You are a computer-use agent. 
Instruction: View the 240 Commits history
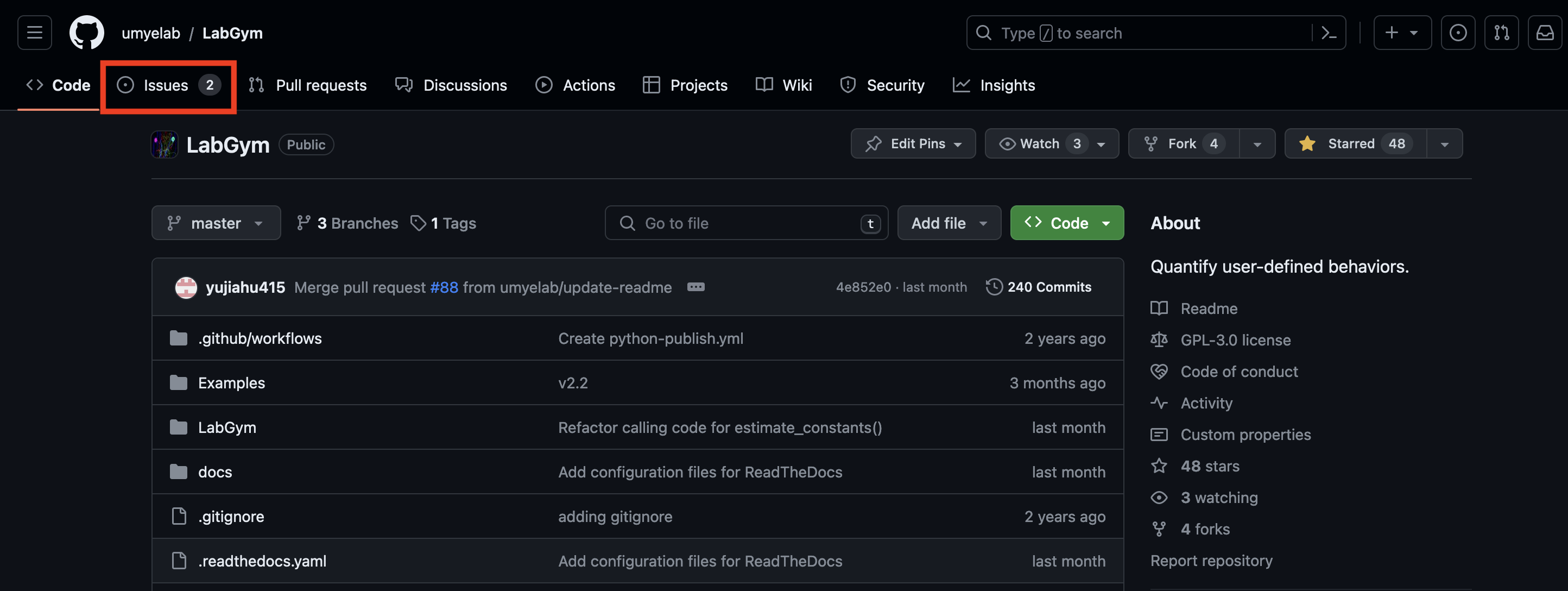pyautogui.click(x=1039, y=287)
